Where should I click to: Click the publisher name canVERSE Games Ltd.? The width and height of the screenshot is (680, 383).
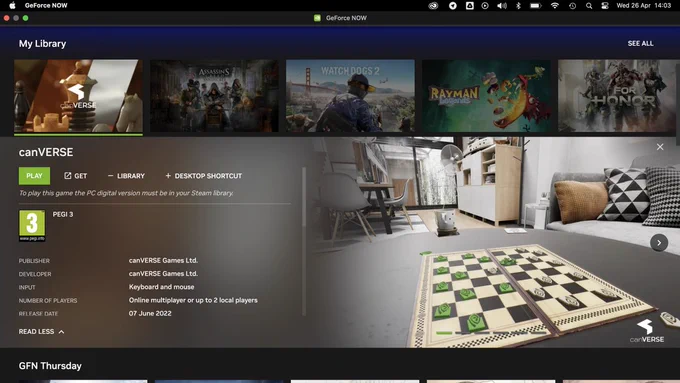pos(163,260)
